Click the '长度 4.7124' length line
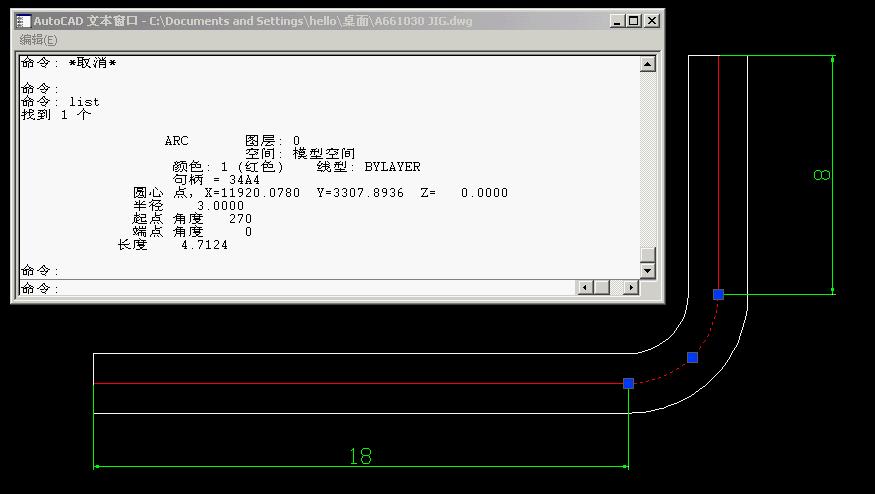 coord(173,244)
